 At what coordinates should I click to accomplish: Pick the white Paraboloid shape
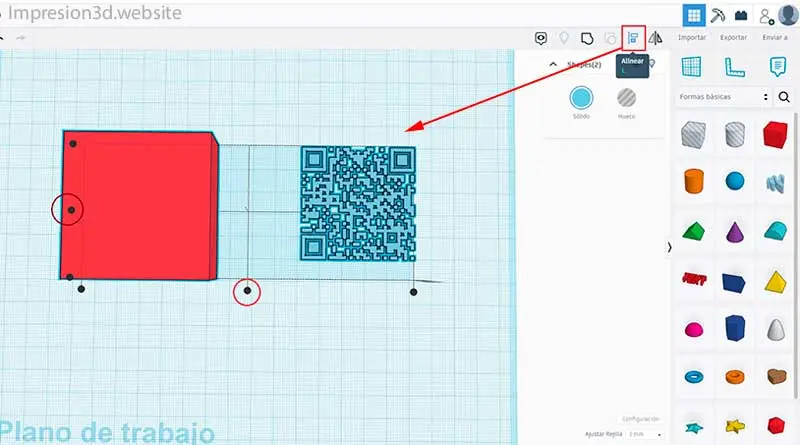pos(776,329)
